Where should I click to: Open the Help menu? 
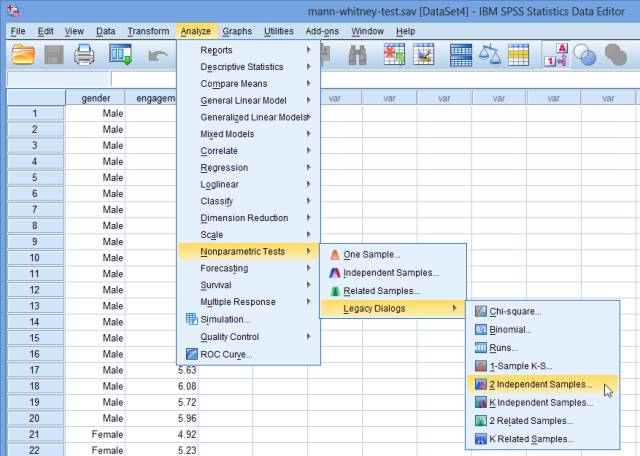coord(405,31)
